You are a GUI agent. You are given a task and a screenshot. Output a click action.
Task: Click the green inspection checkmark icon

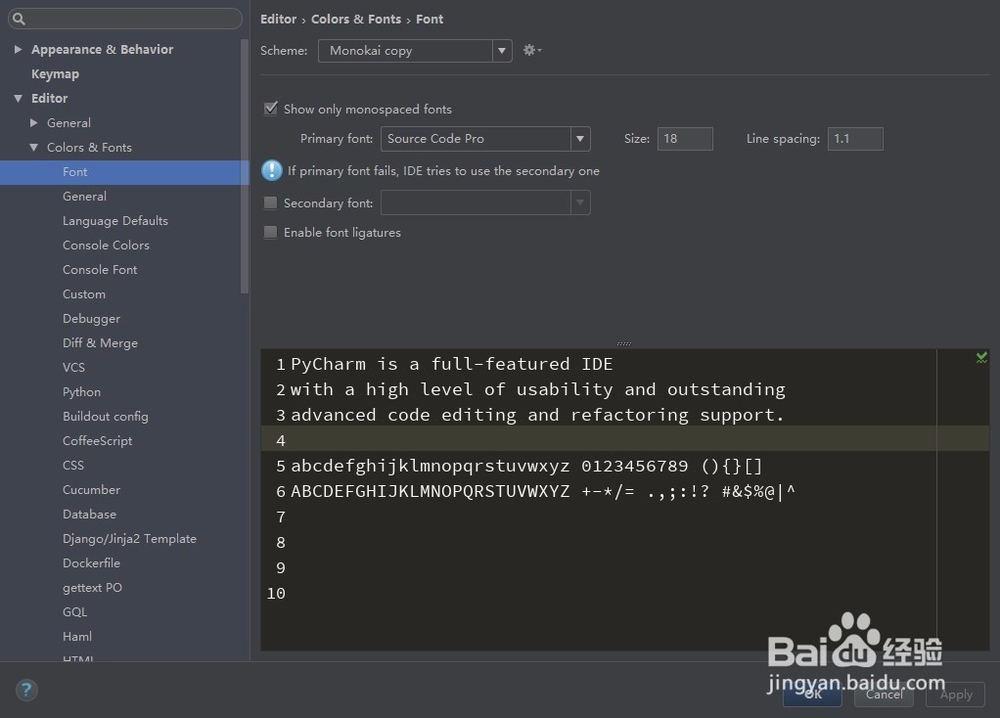tap(981, 358)
